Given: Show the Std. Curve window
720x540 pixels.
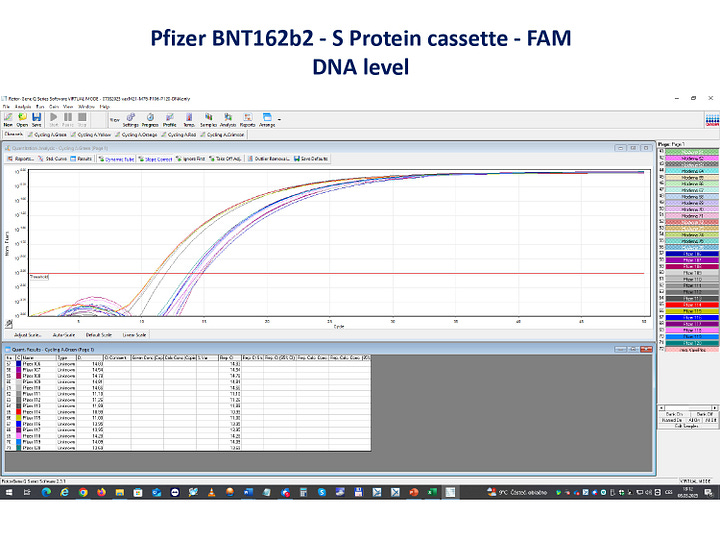Looking at the screenshot, I should 52,159.
